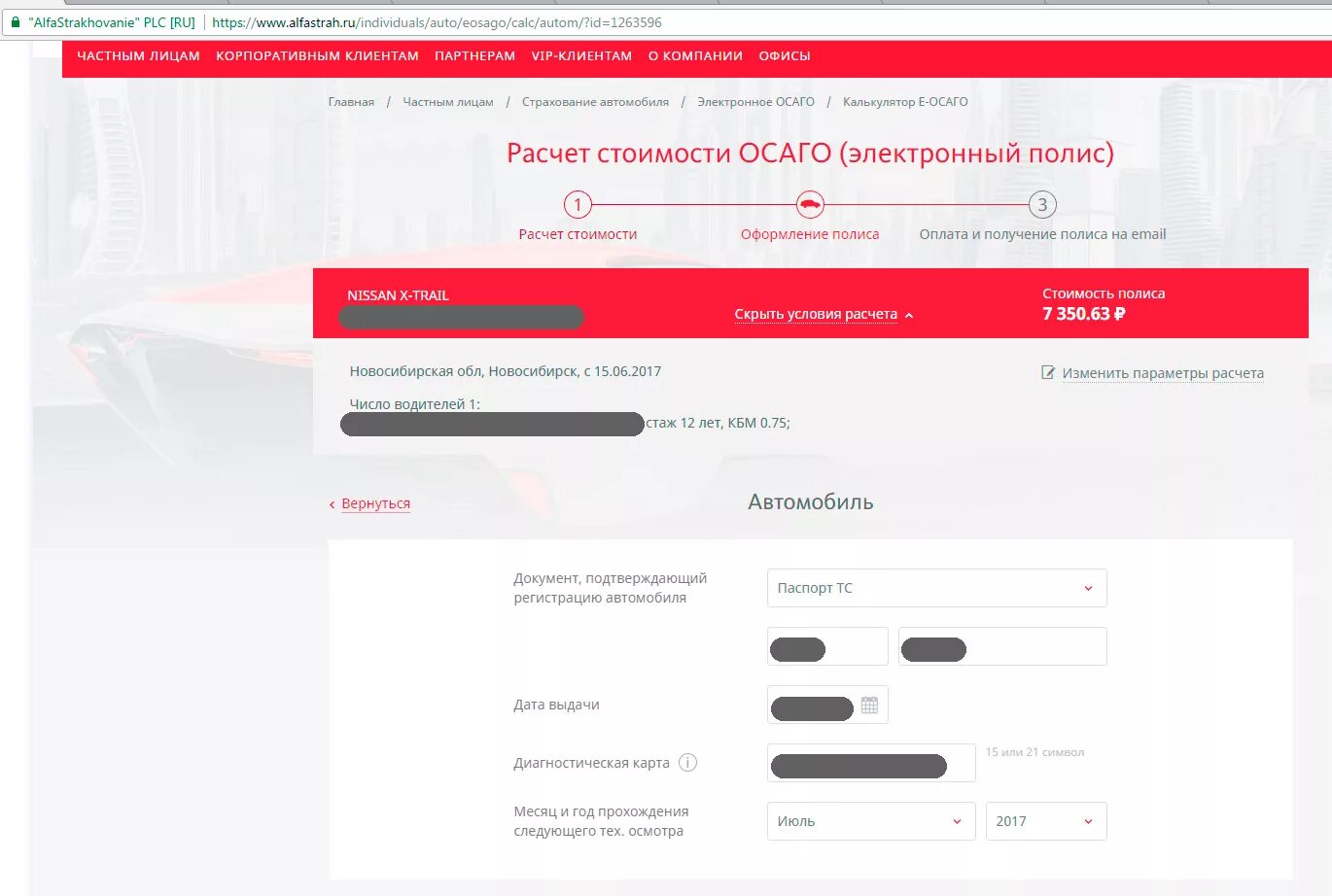Open the VIP-КЛИЕНТАМ menu item
1332x896 pixels.
[x=581, y=56]
